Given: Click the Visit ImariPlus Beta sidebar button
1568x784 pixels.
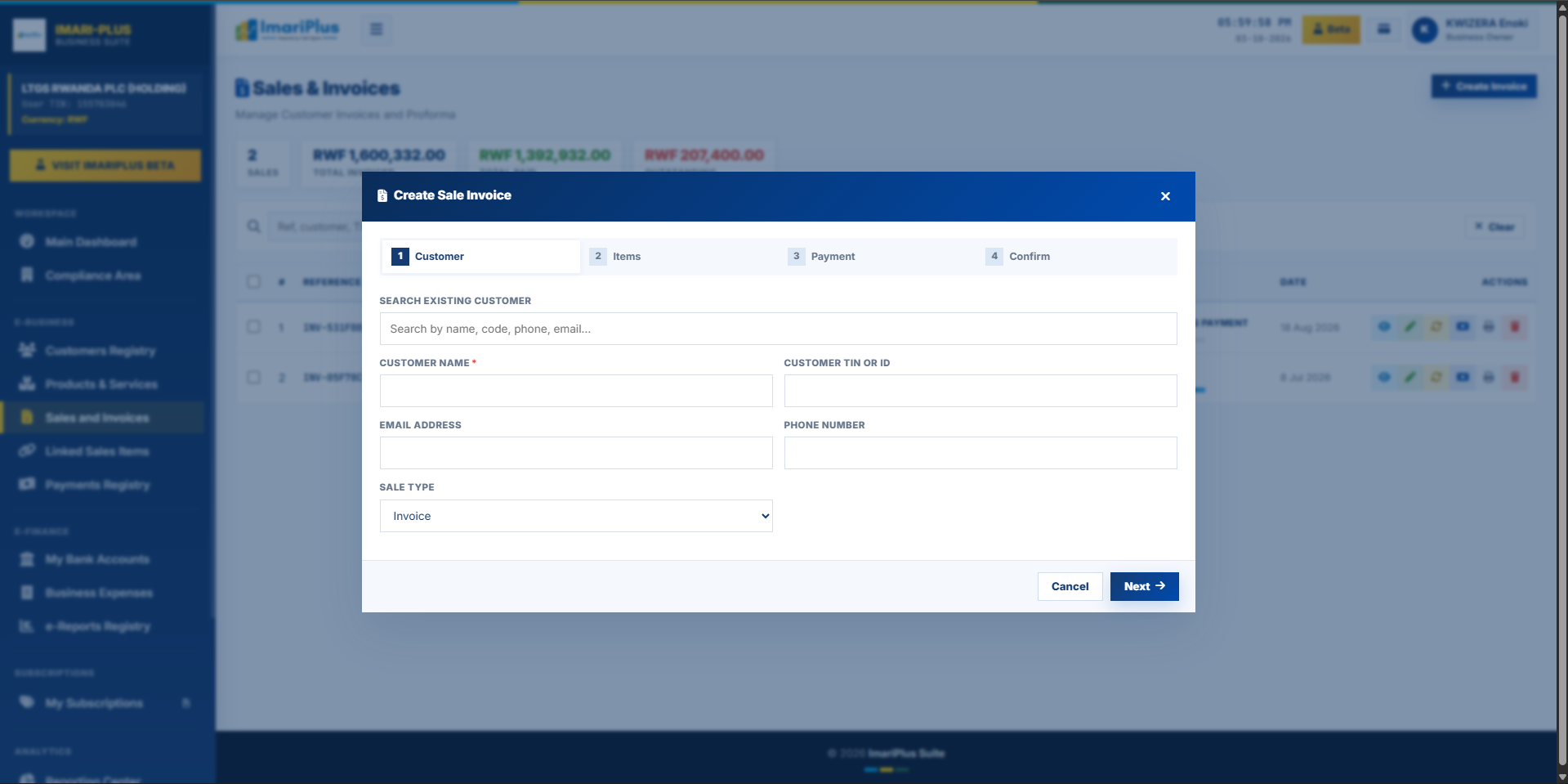Looking at the screenshot, I should click(105, 165).
